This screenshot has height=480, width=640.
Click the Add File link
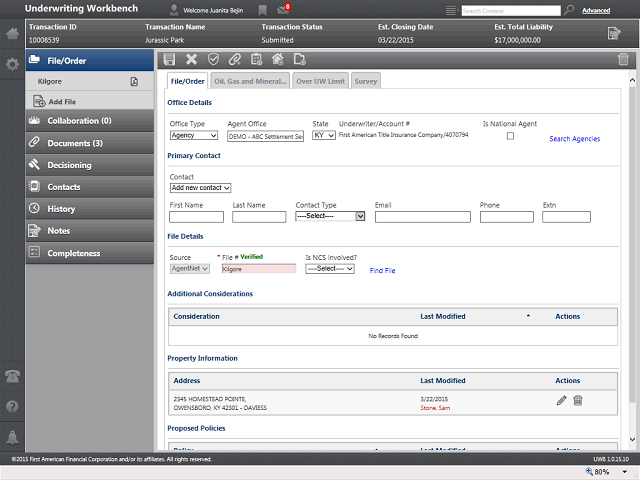[62, 102]
